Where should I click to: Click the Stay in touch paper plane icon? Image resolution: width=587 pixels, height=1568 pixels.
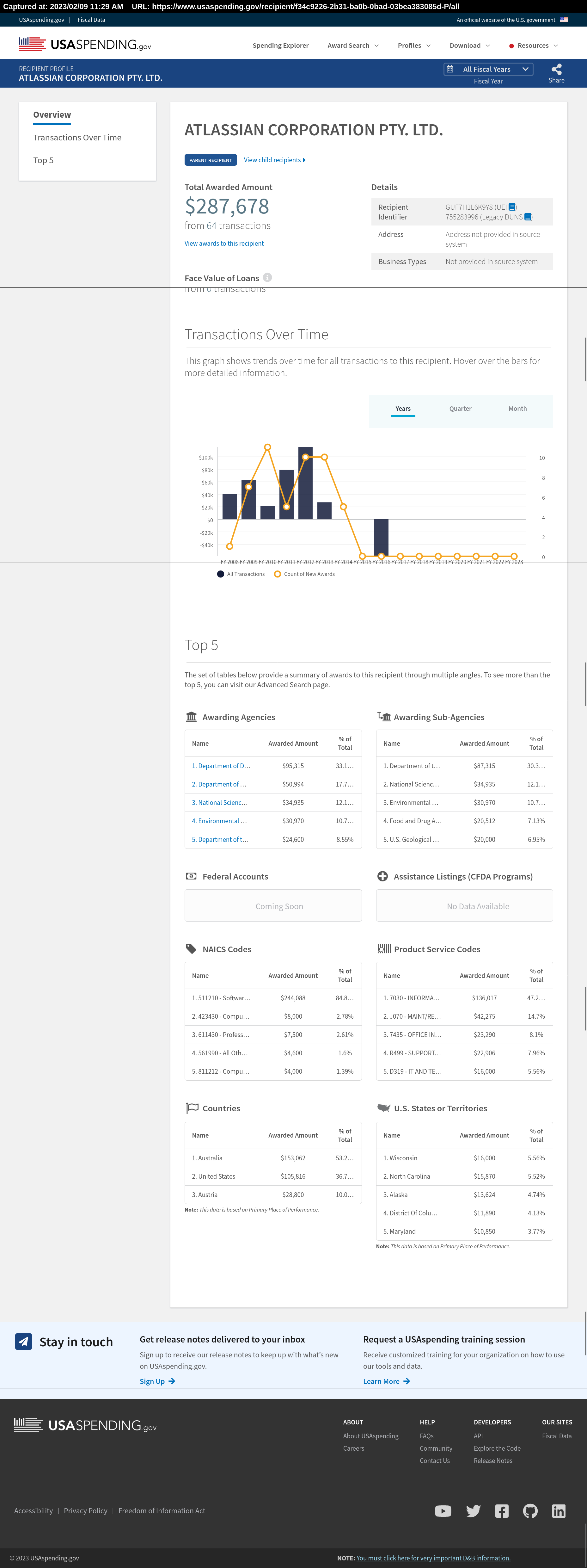point(24,1342)
